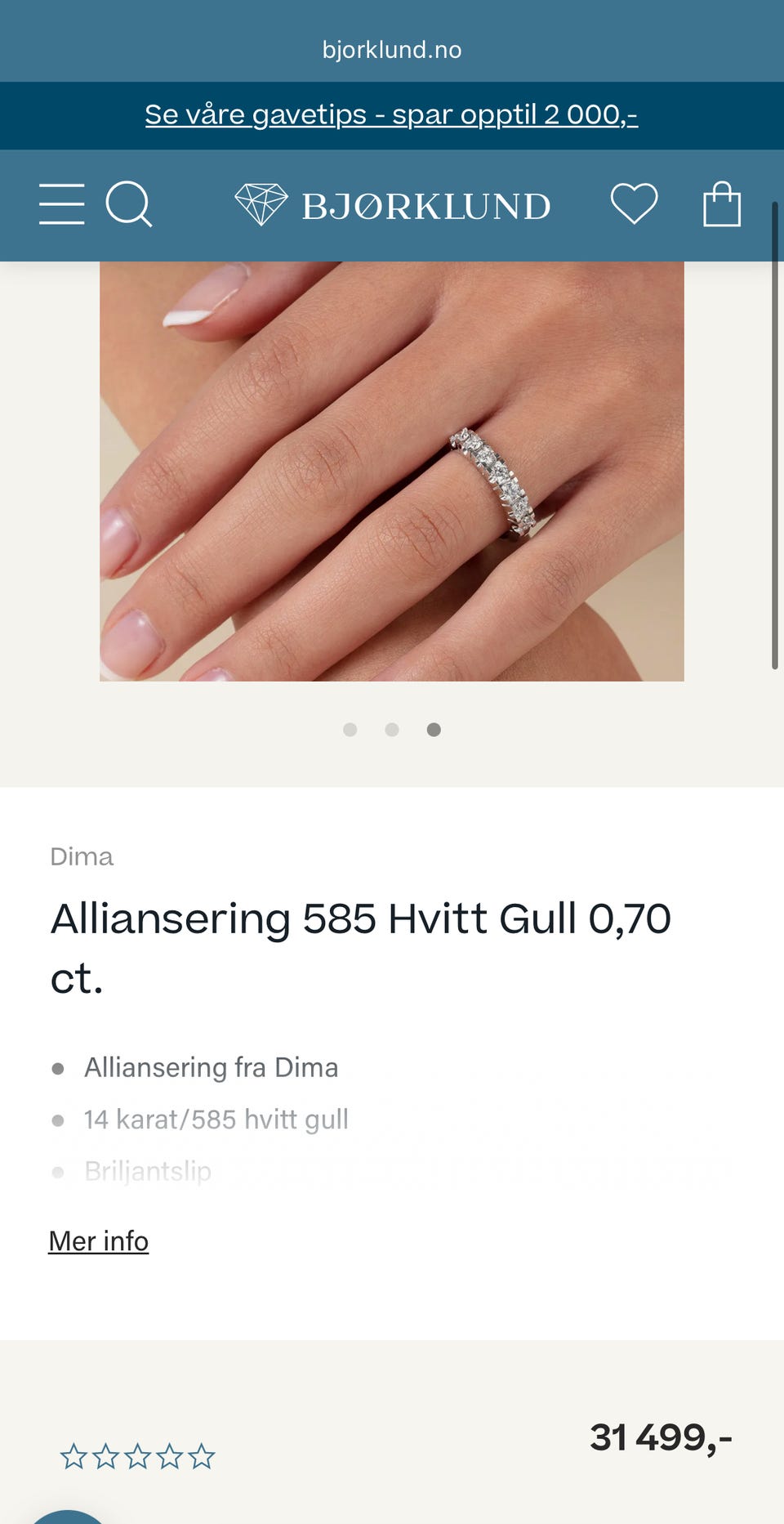Click the third rating star
Screen dimensions: 784x1524
[x=137, y=1456]
